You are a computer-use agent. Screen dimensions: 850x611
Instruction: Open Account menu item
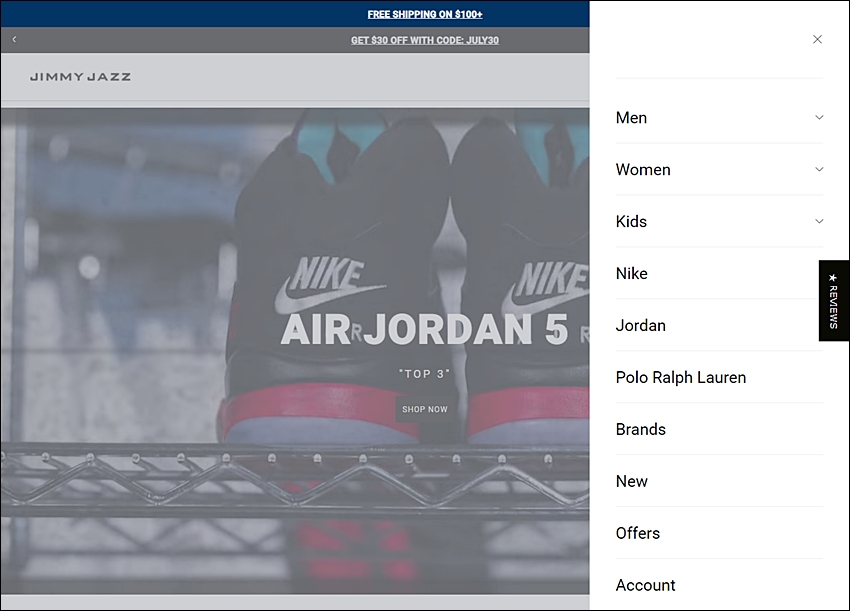646,586
